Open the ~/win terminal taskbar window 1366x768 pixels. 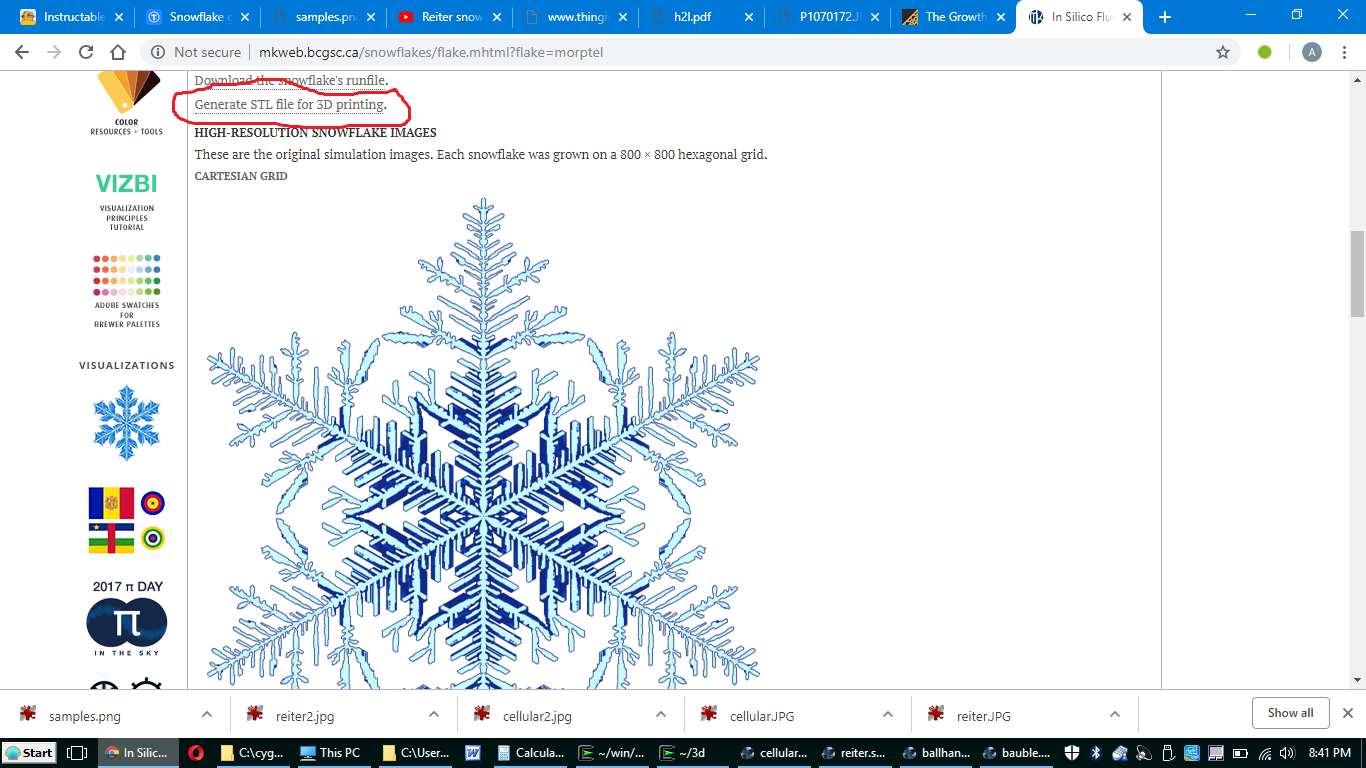[x=612, y=753]
